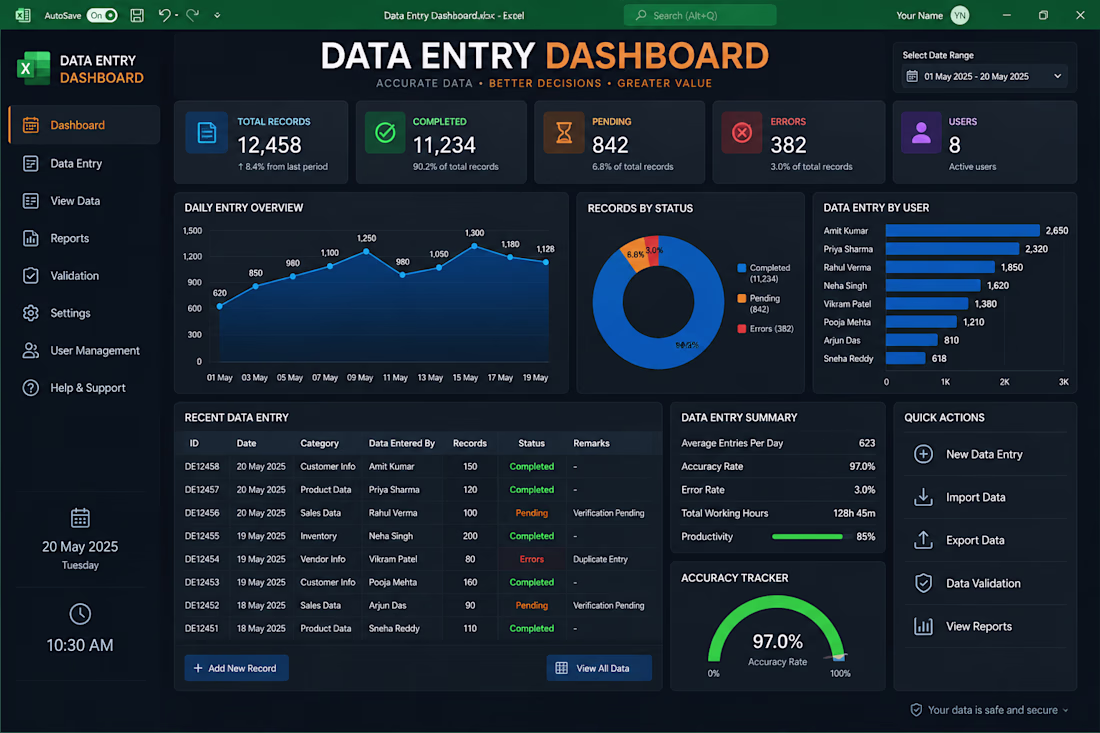Open the Dashboard sidebar item

85,125
